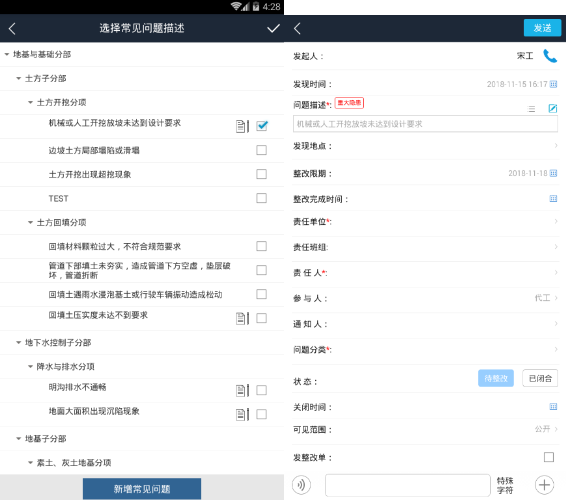Open the 通知人 selector
The image size is (570, 500).
(425, 324)
